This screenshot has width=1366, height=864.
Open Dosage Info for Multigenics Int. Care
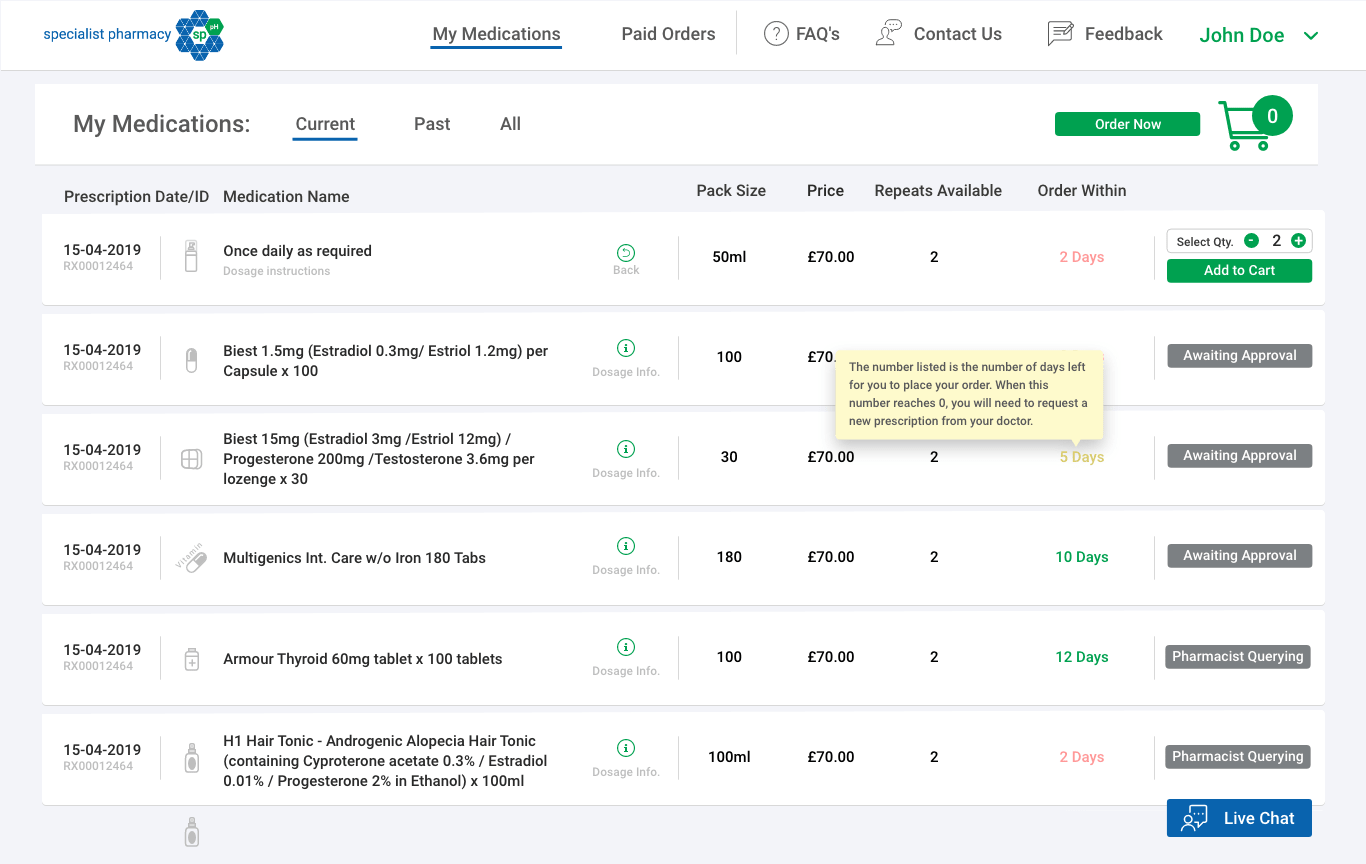click(626, 546)
